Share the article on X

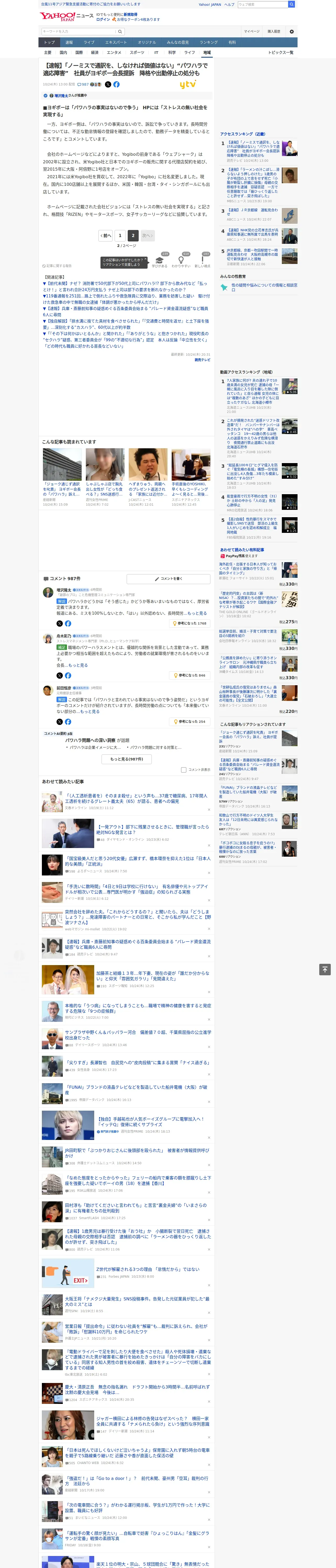tap(108, 85)
